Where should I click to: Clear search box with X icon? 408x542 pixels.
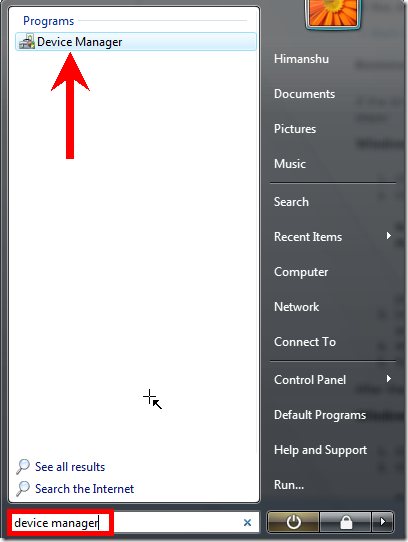pyautogui.click(x=247, y=522)
